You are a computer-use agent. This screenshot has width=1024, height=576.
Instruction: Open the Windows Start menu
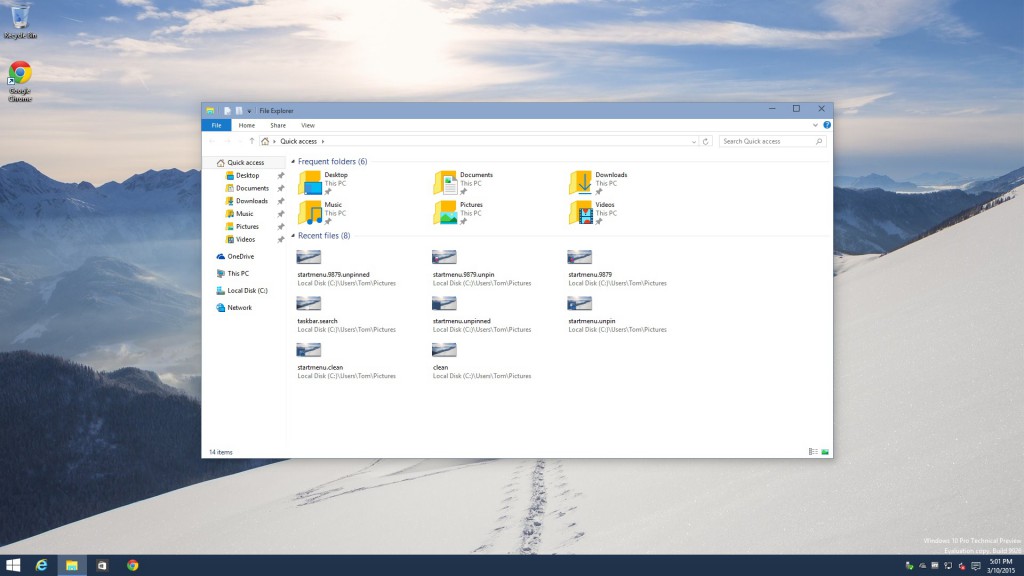point(13,566)
